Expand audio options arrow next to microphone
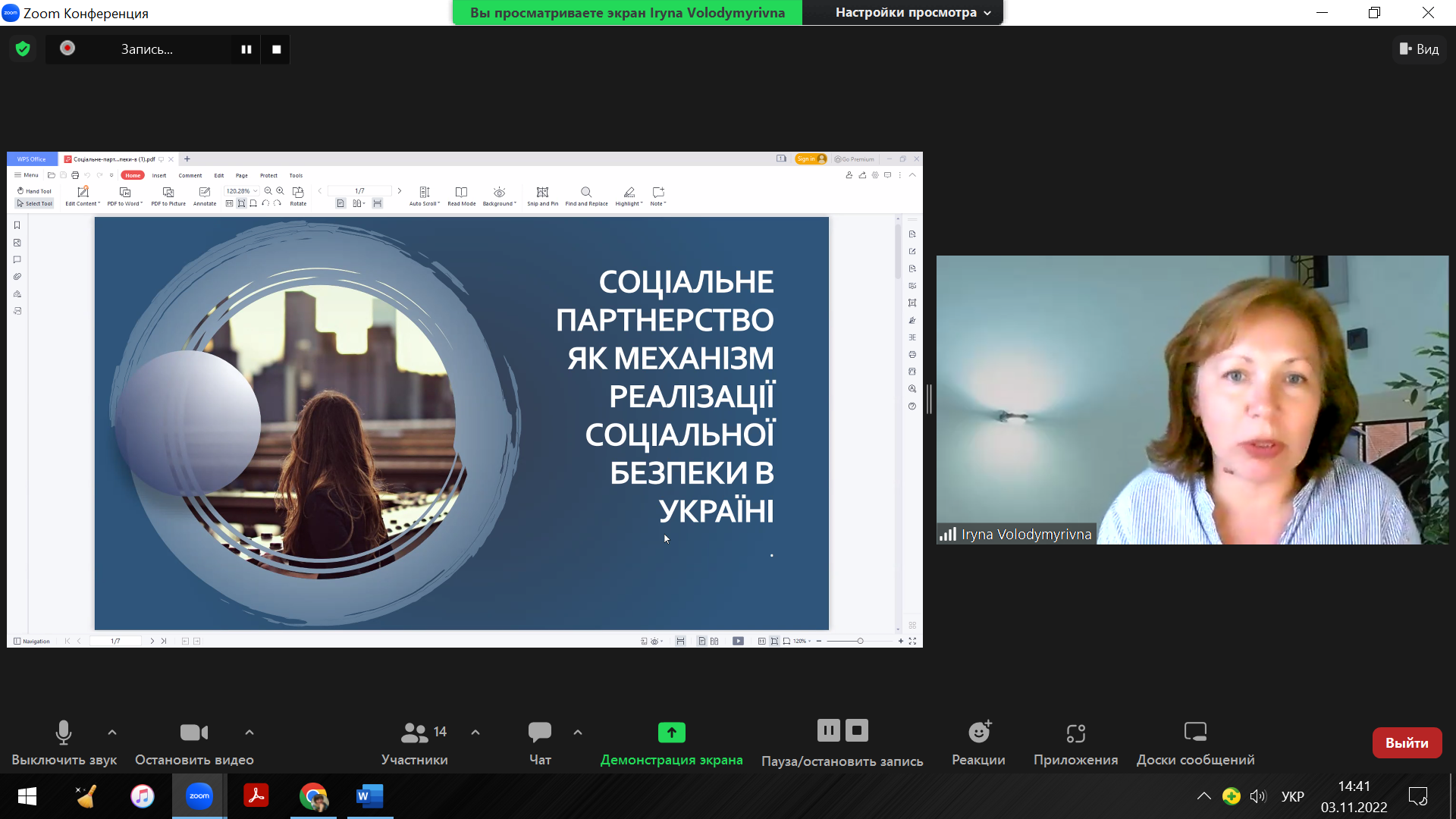The height and width of the screenshot is (819, 1456). pyautogui.click(x=112, y=733)
